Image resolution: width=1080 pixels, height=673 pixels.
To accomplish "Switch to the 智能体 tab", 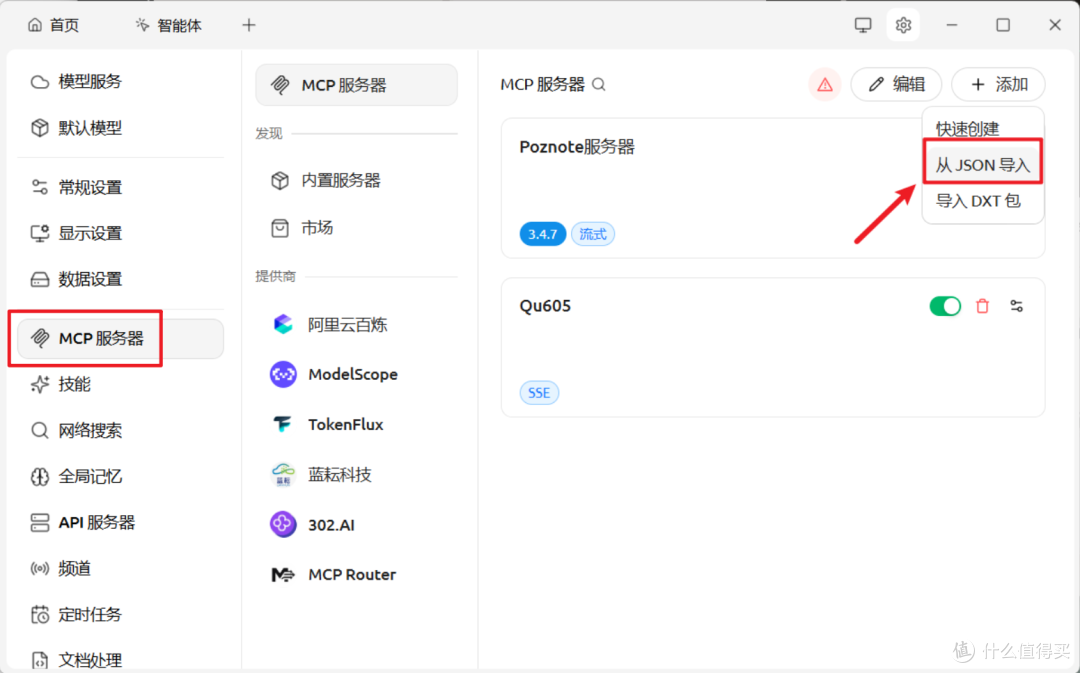I will 169,25.
